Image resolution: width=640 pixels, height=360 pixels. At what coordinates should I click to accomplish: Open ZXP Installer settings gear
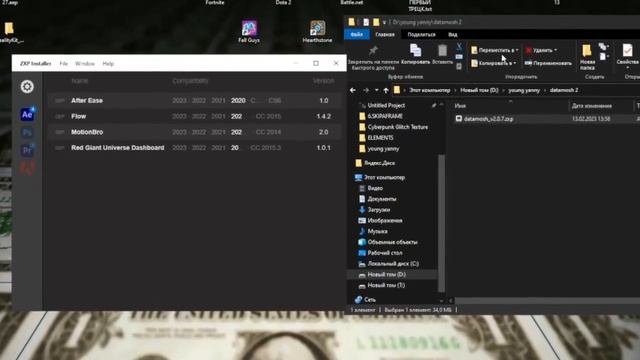point(27,87)
